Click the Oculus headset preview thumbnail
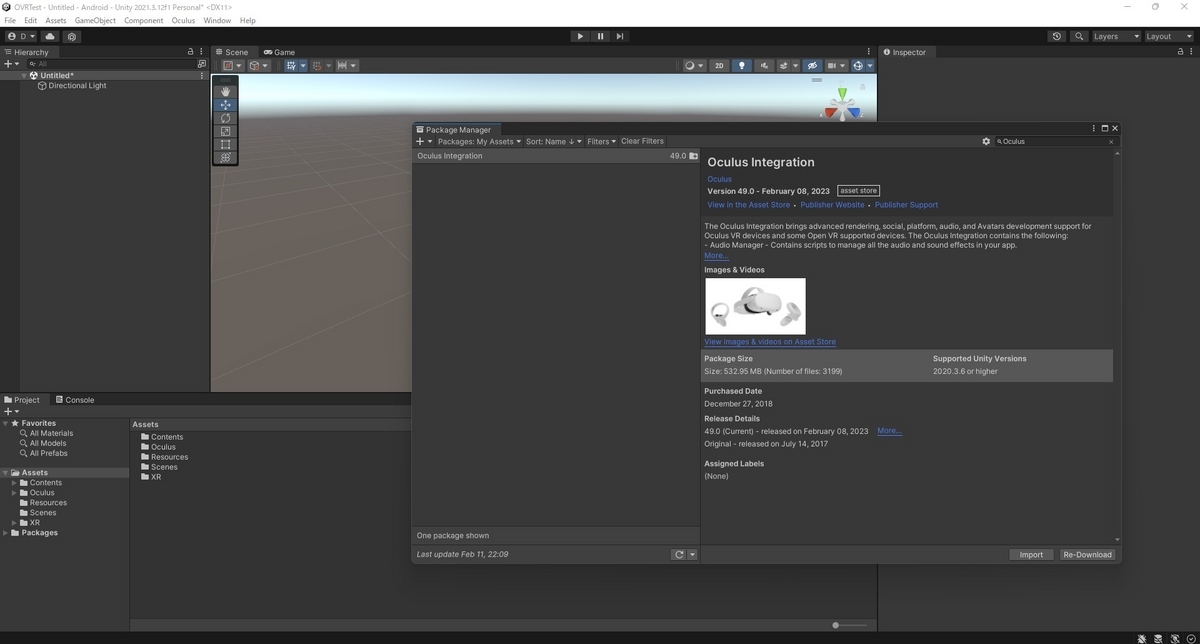The height and width of the screenshot is (644, 1200). click(x=755, y=306)
